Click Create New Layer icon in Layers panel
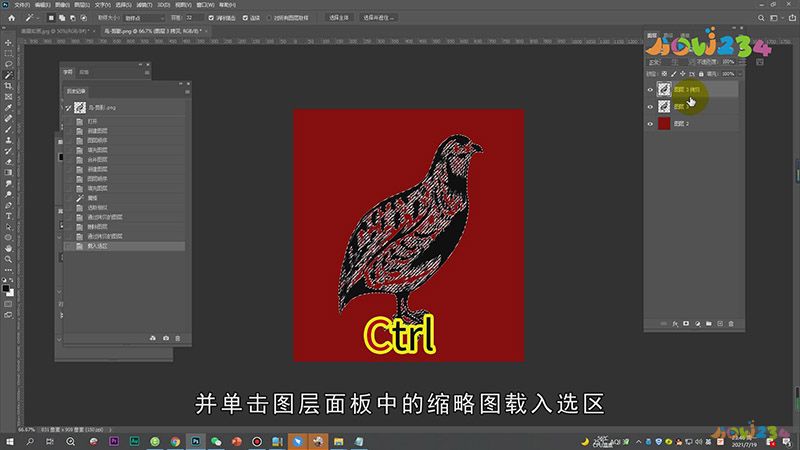The width and height of the screenshot is (800, 450). pos(720,323)
